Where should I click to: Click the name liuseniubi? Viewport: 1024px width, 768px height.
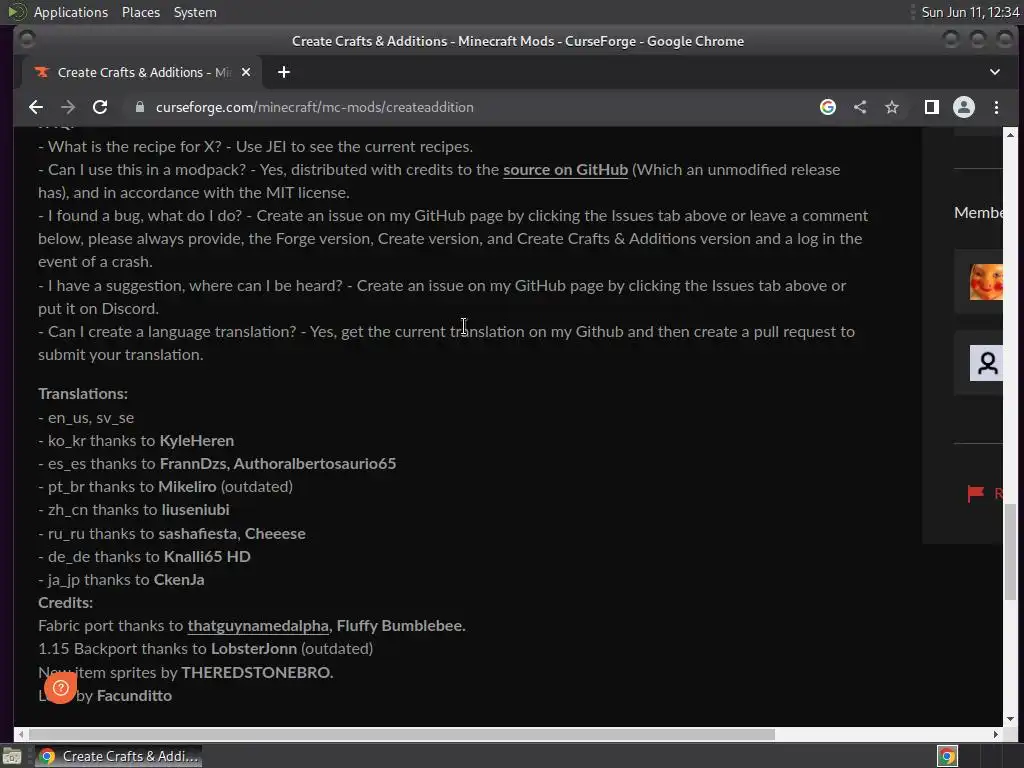[195, 509]
